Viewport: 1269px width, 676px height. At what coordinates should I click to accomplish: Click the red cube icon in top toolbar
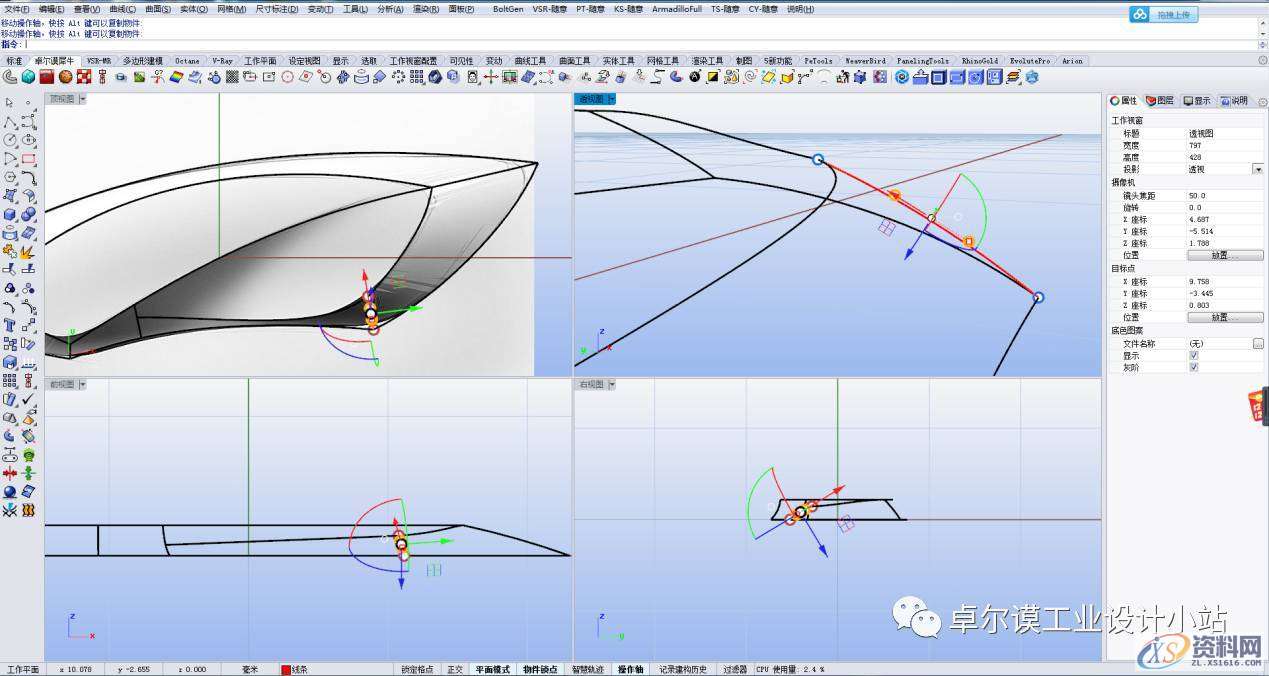[x=47, y=77]
